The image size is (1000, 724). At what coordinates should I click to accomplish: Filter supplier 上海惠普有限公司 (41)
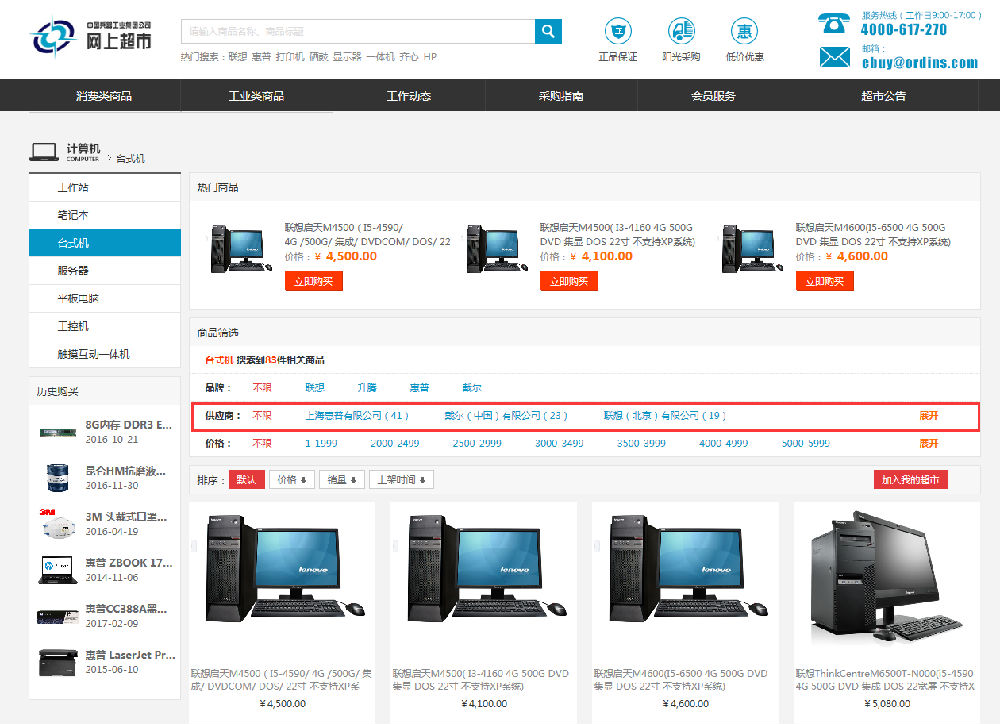tap(357, 415)
